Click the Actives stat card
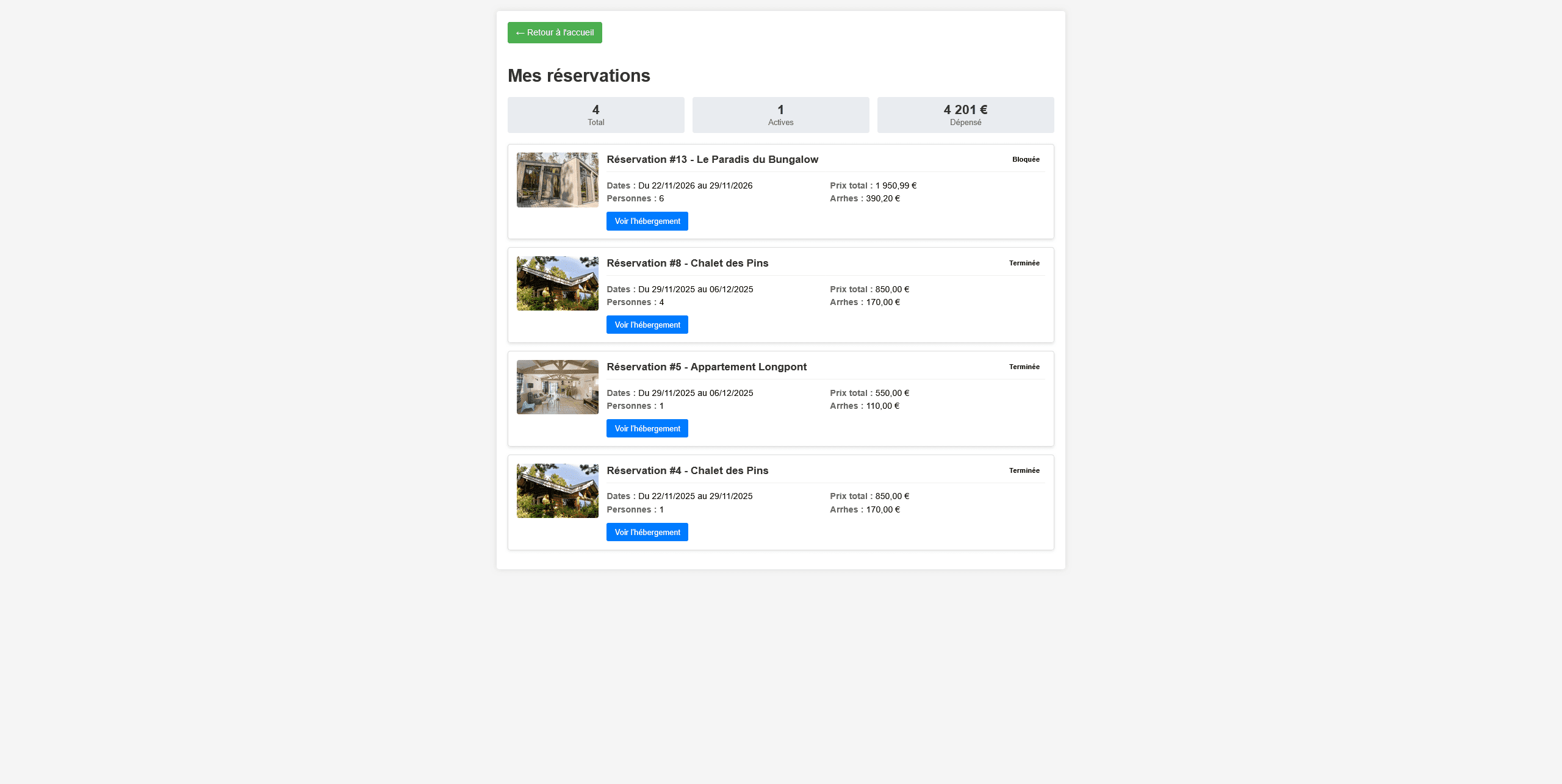This screenshot has height=784, width=1562. click(x=780, y=115)
